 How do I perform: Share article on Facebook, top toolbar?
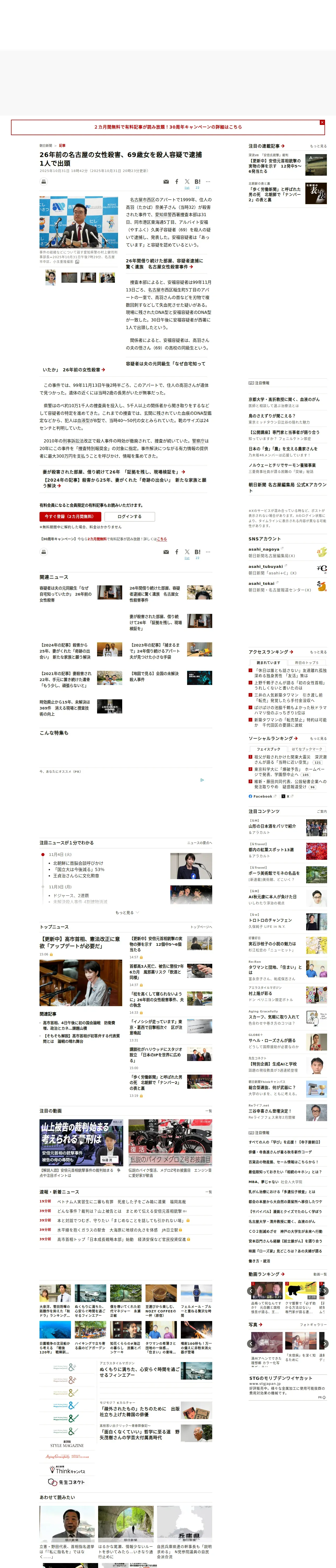click(177, 181)
